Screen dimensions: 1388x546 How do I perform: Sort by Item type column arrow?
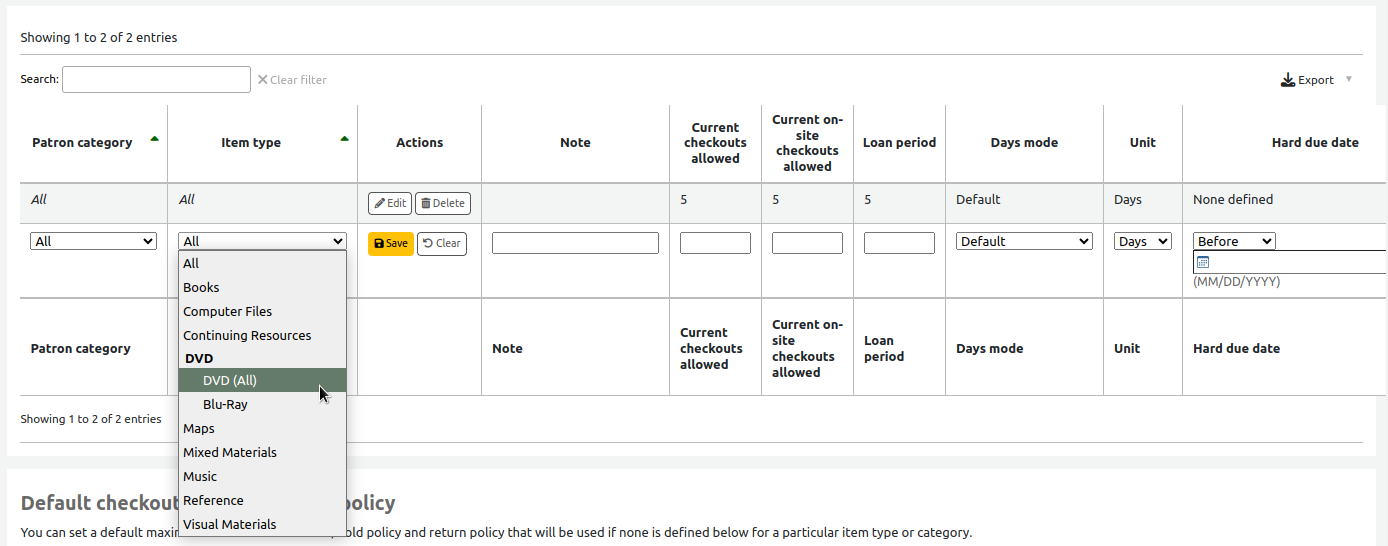tap(344, 140)
